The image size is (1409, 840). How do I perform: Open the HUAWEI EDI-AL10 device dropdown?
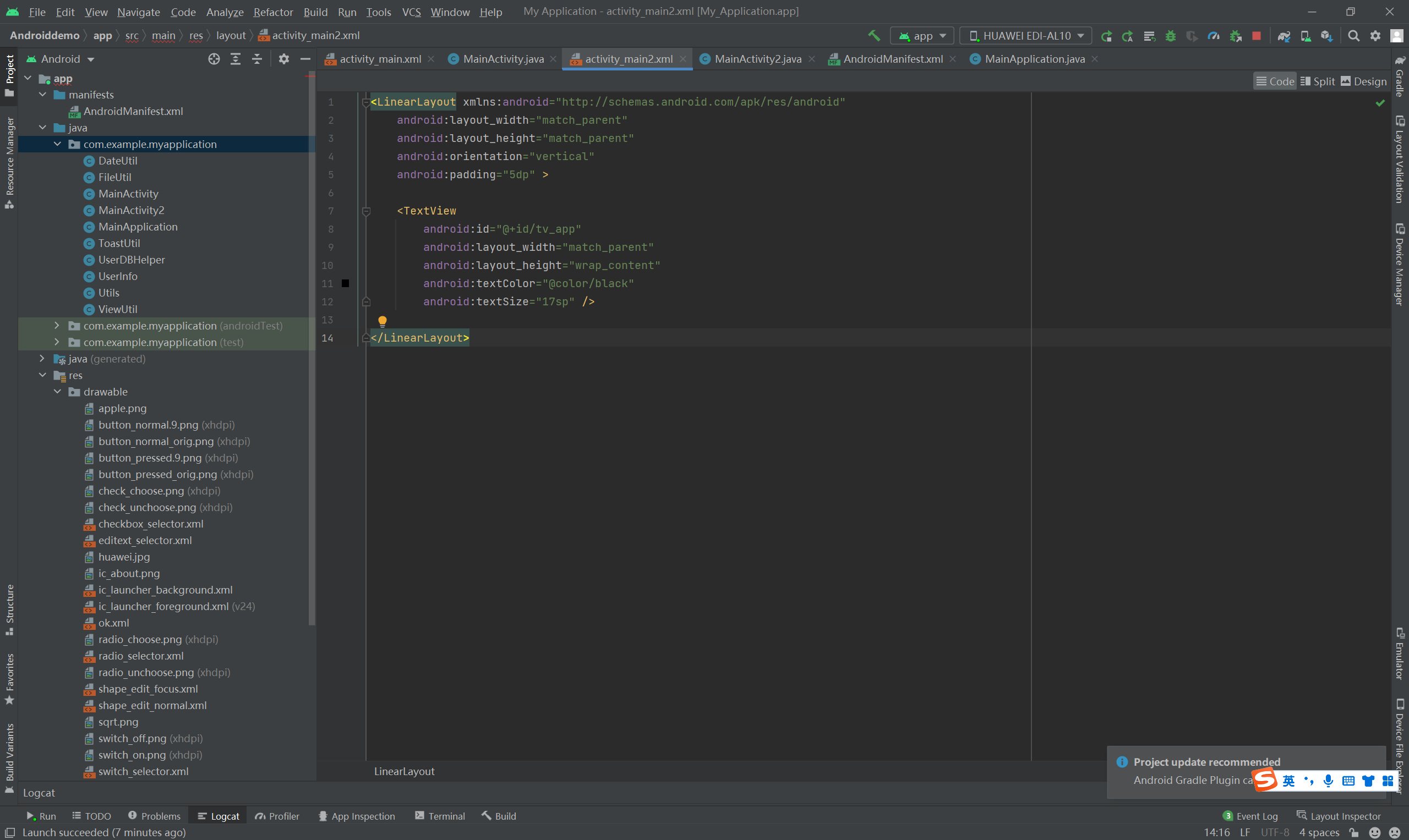1025,36
